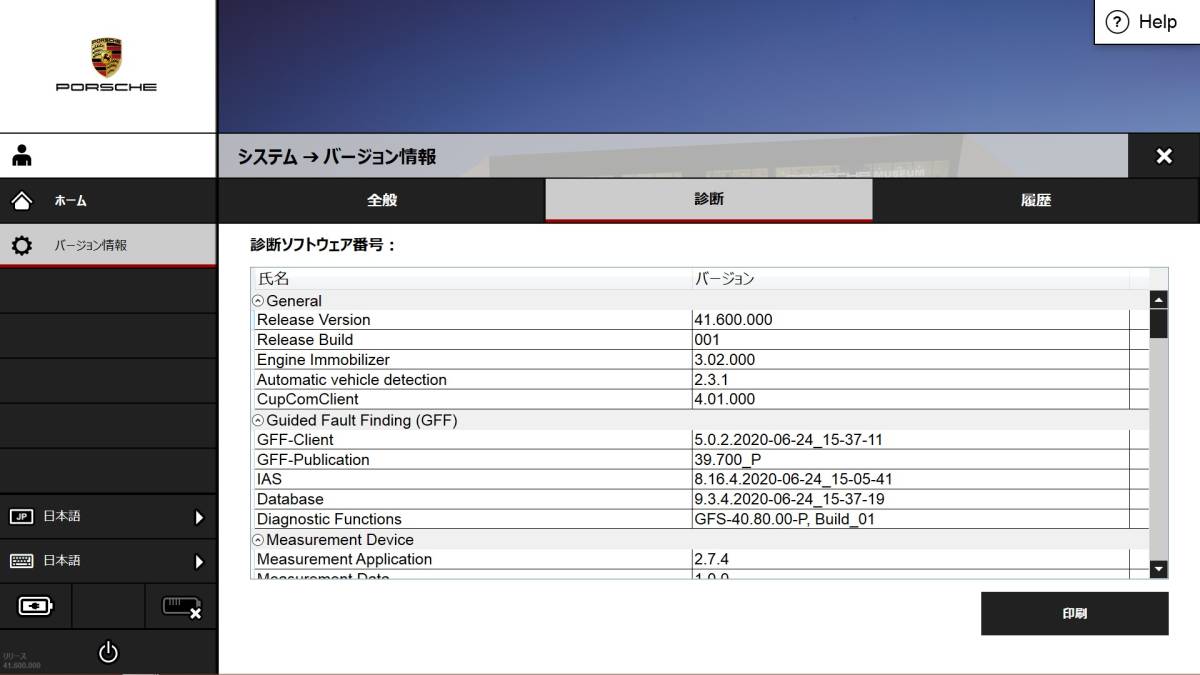This screenshot has height=675, width=1200.
Task: Click the 診断 tab
Action: (x=708, y=200)
